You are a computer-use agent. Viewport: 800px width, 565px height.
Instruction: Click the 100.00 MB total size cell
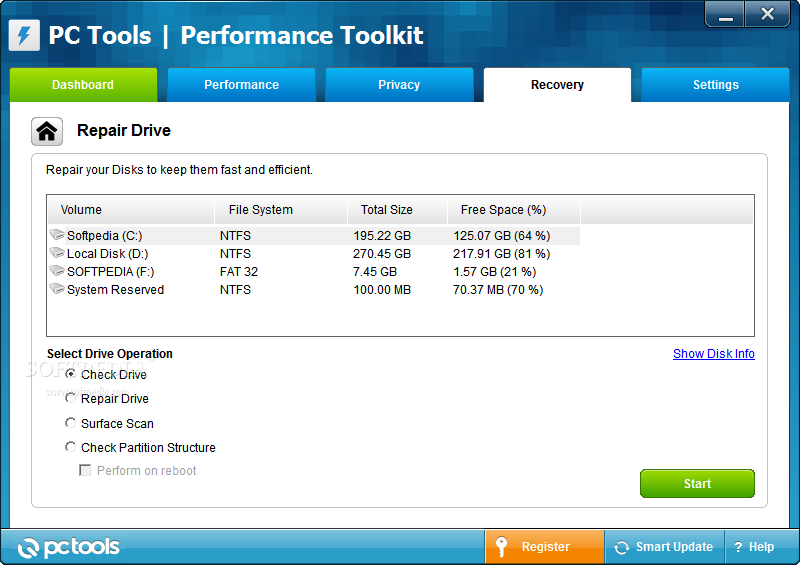[382, 289]
